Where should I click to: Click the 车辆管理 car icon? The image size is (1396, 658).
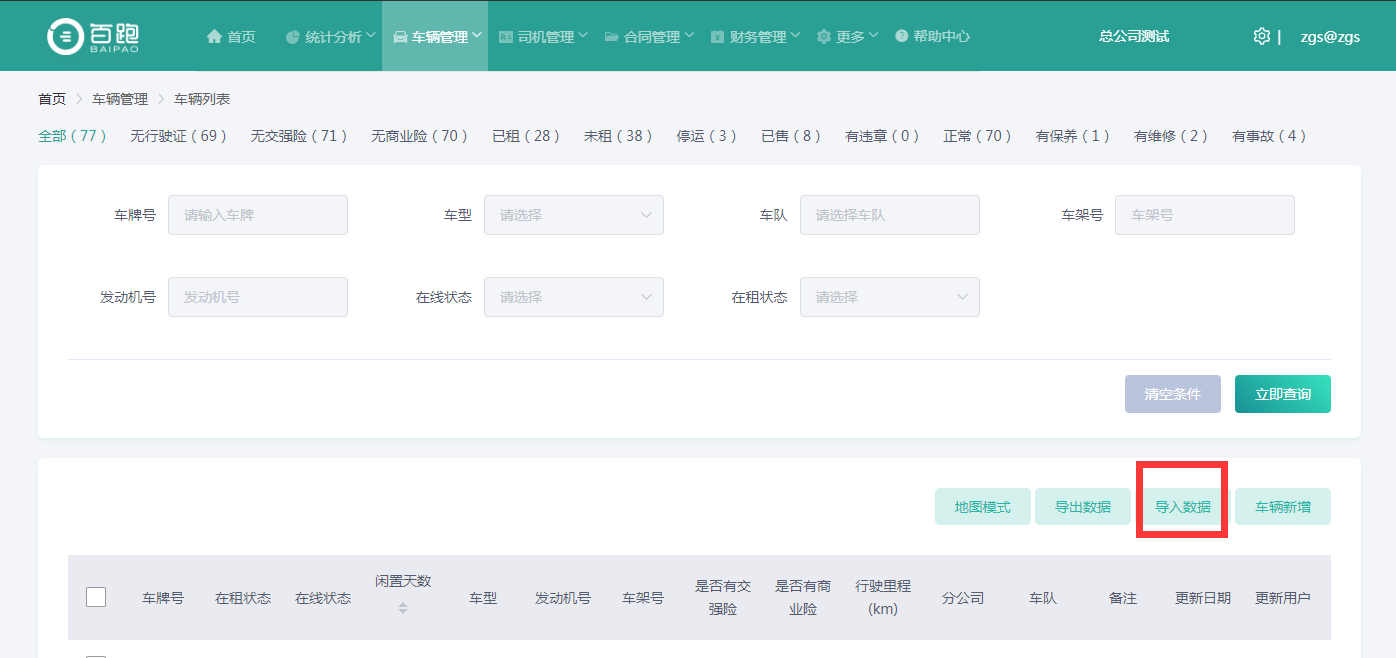(400, 37)
